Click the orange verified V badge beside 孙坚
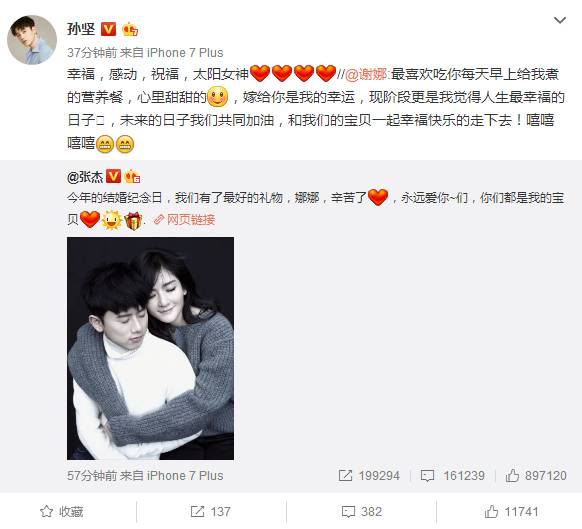This screenshot has height=529, width=582. point(108,29)
